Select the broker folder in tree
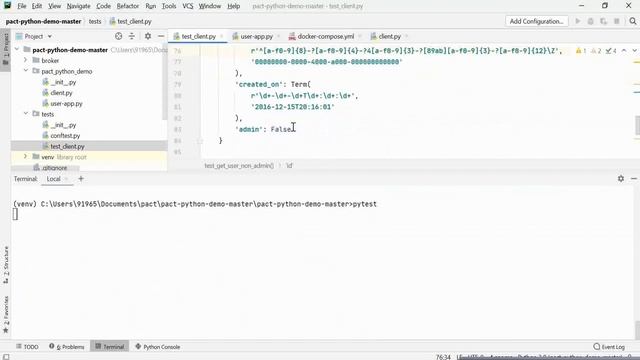640x360 pixels. [50, 60]
